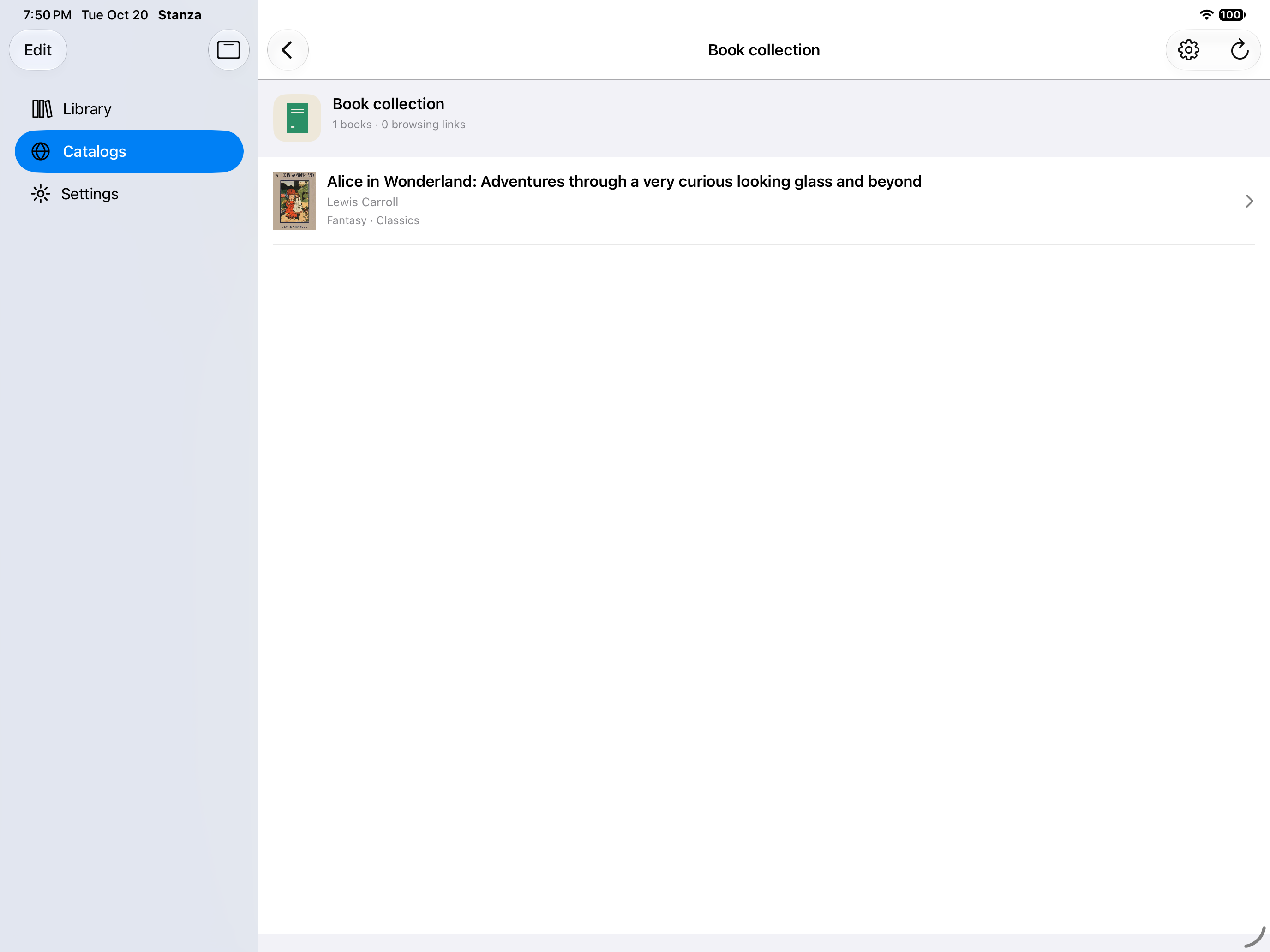Click the Lewis Carroll author text
Image resolution: width=1270 pixels, height=952 pixels.
coord(362,202)
